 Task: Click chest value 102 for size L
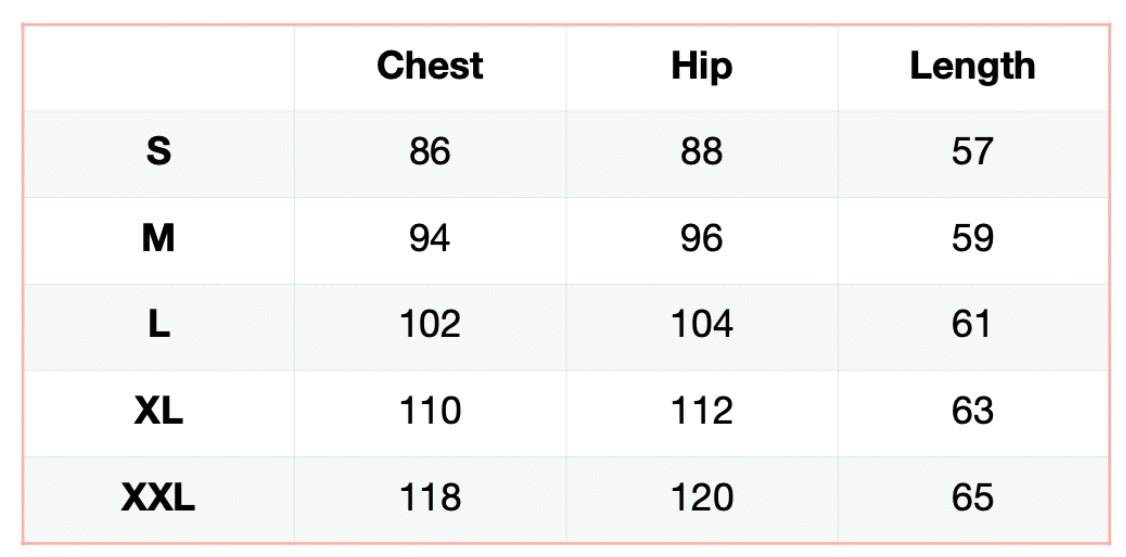coord(430,325)
